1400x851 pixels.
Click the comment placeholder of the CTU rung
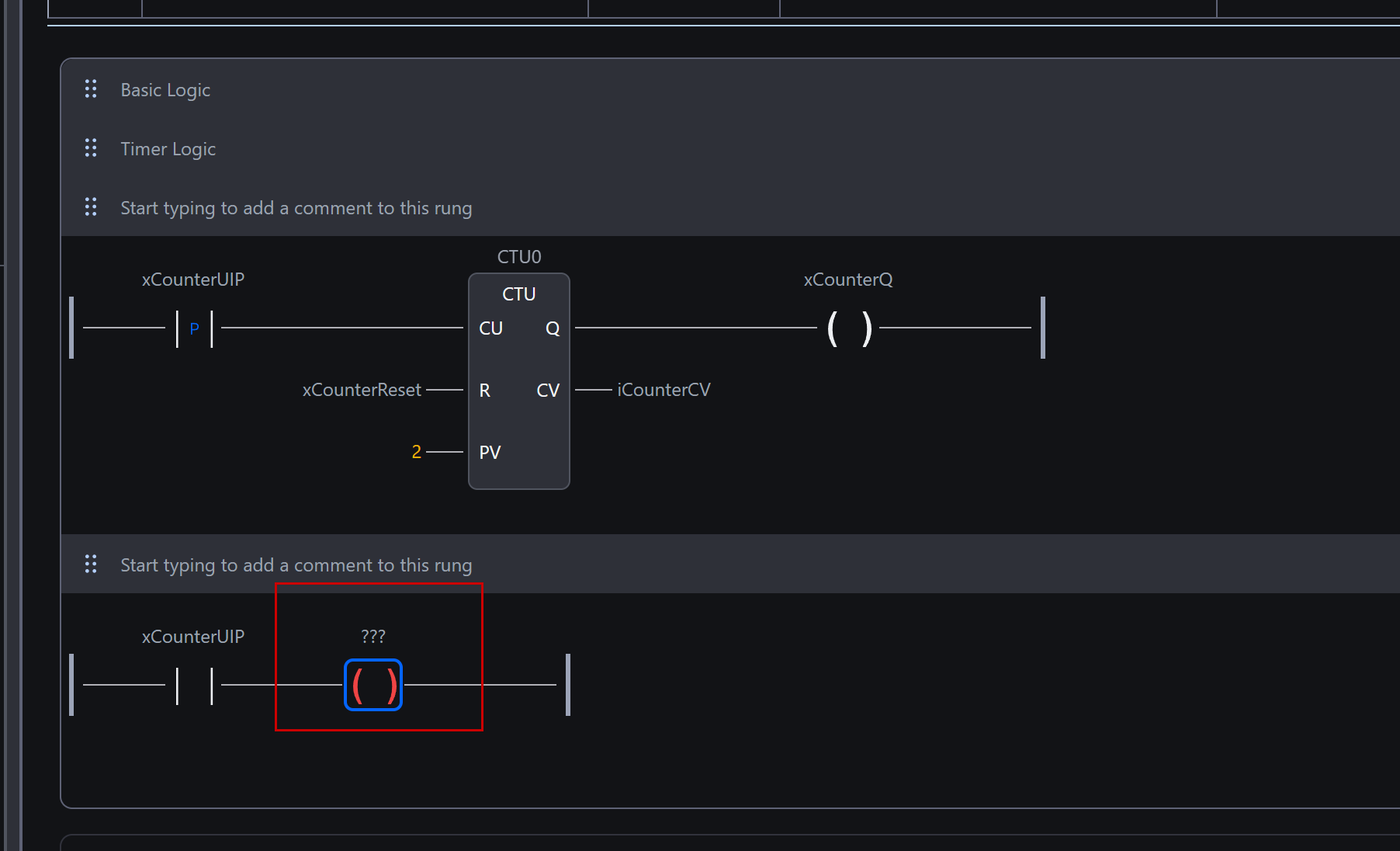[296, 208]
